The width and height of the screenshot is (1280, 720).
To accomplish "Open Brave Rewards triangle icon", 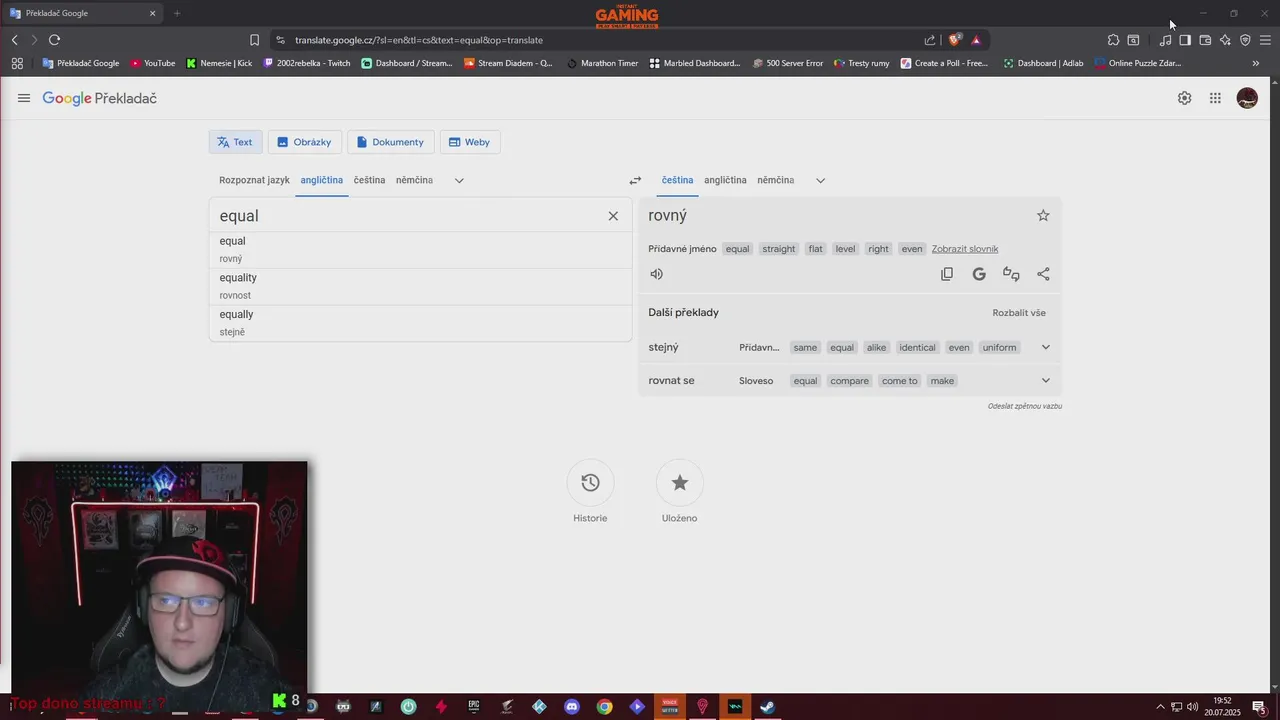I will [976, 40].
